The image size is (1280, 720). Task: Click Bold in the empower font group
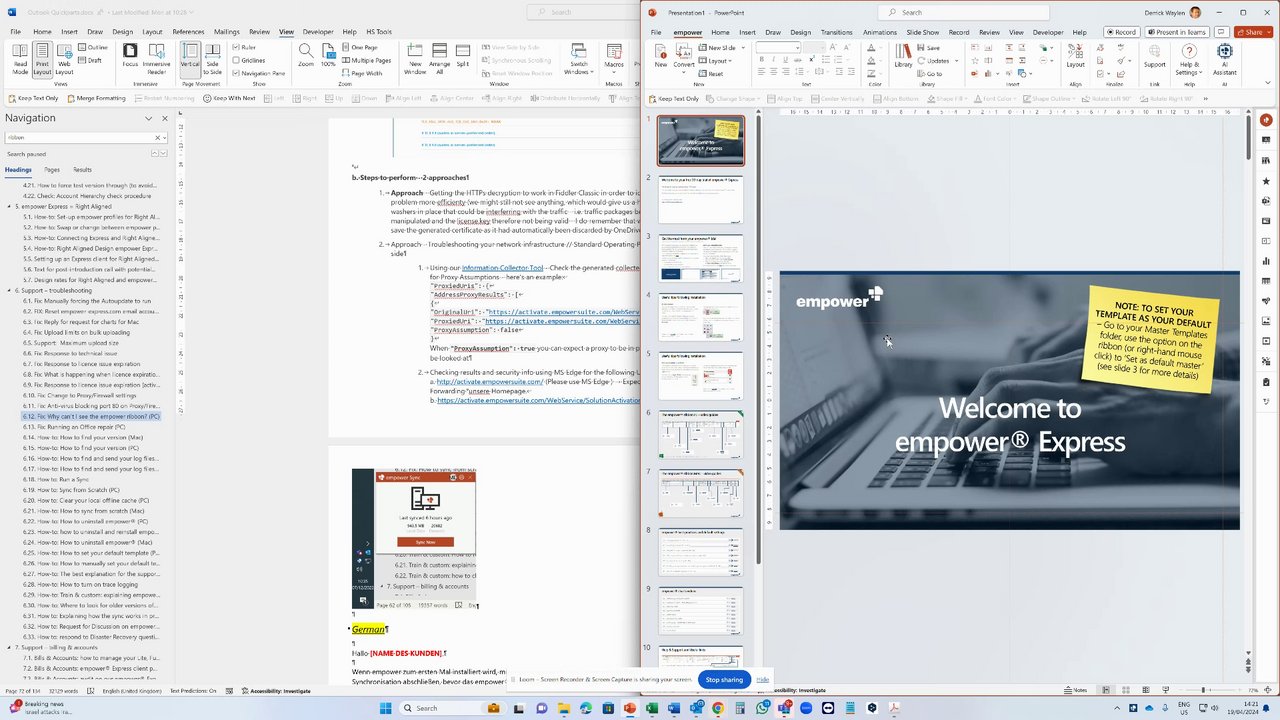761,60
